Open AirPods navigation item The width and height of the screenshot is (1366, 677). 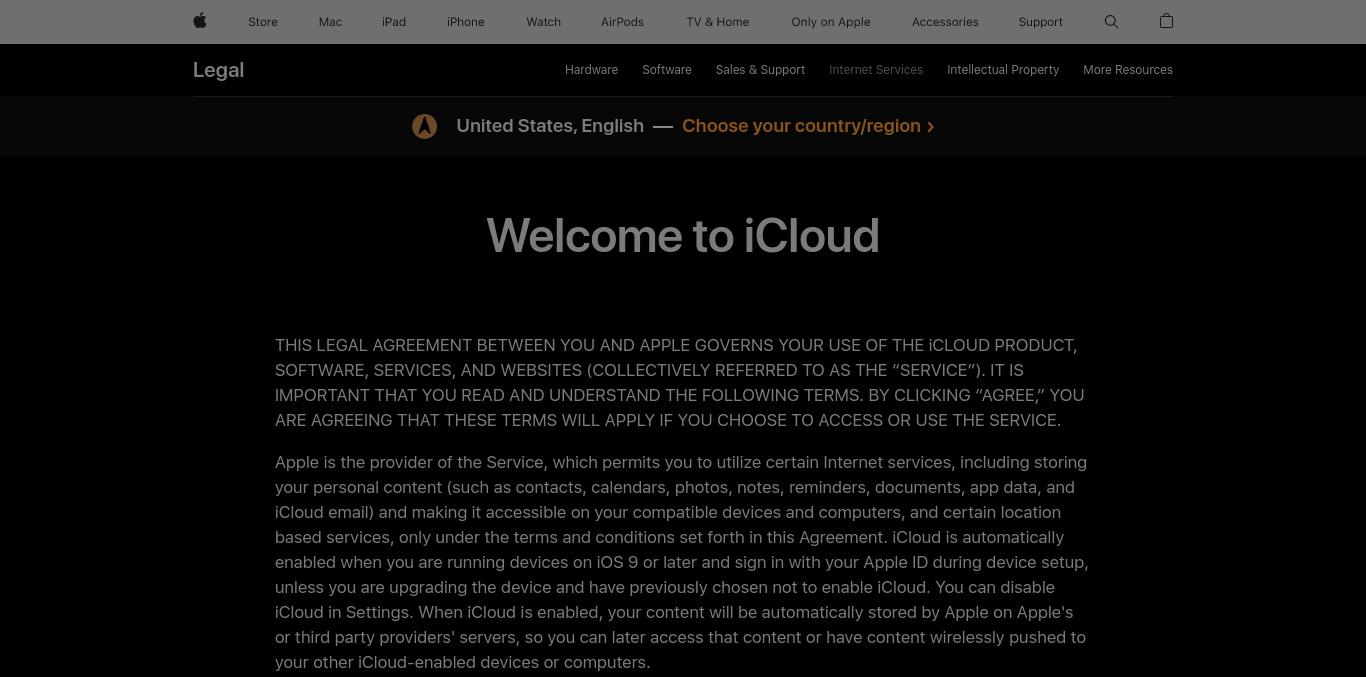tap(622, 22)
